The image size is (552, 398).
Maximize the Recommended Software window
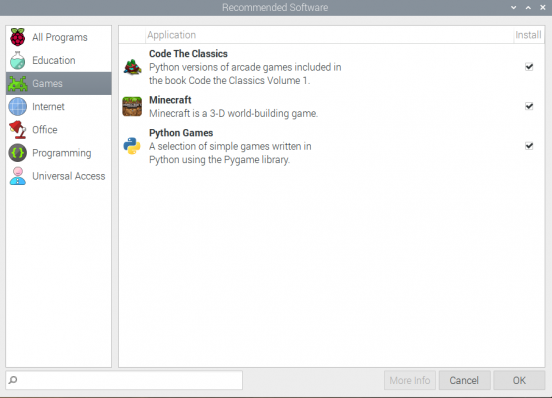click(528, 7)
